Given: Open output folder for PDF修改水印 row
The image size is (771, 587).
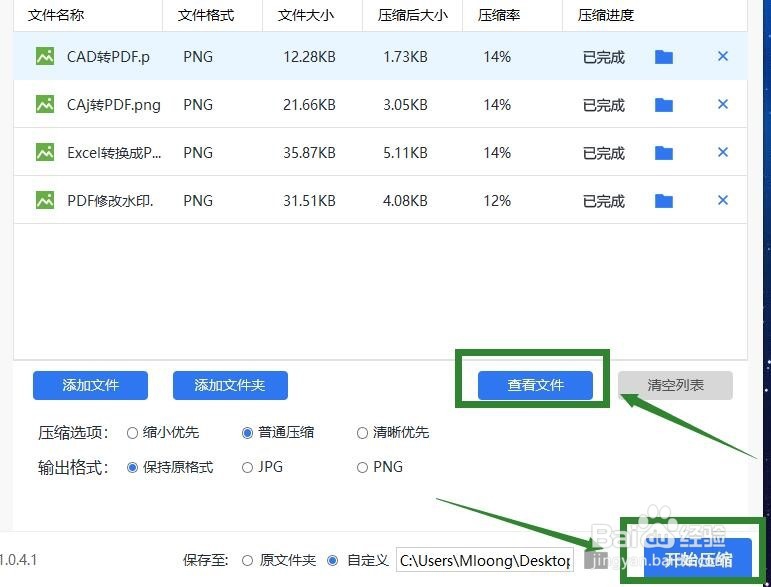Looking at the screenshot, I should click(x=664, y=201).
